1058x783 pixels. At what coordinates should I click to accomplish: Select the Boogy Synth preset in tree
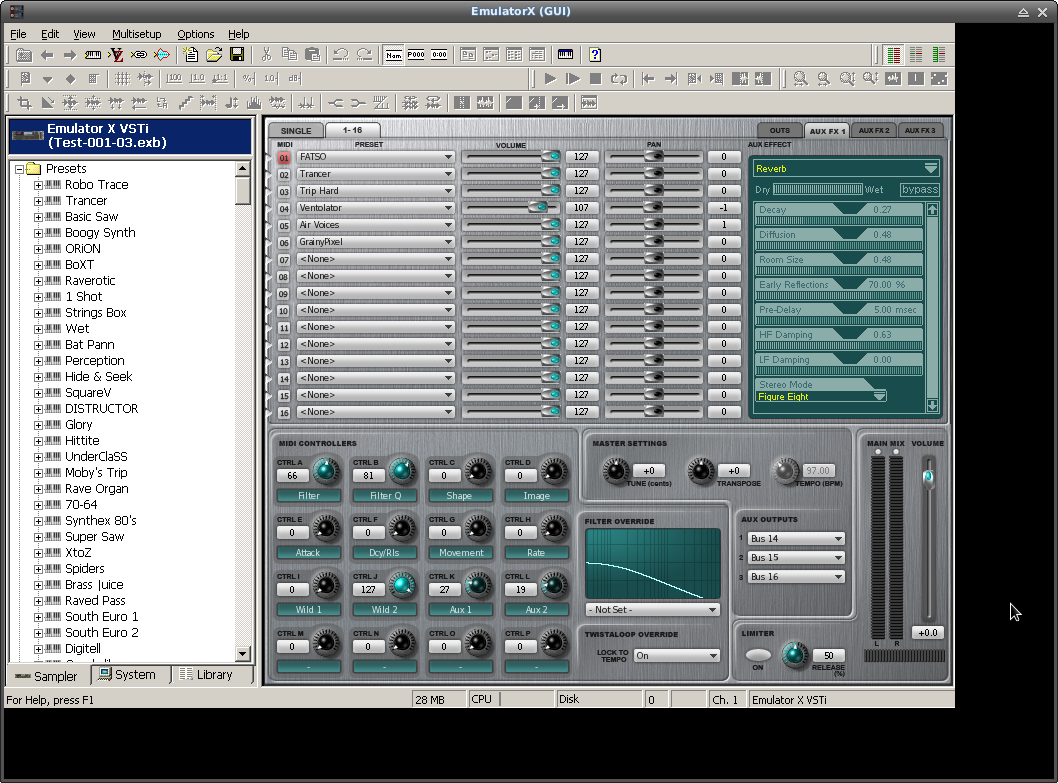coord(100,233)
